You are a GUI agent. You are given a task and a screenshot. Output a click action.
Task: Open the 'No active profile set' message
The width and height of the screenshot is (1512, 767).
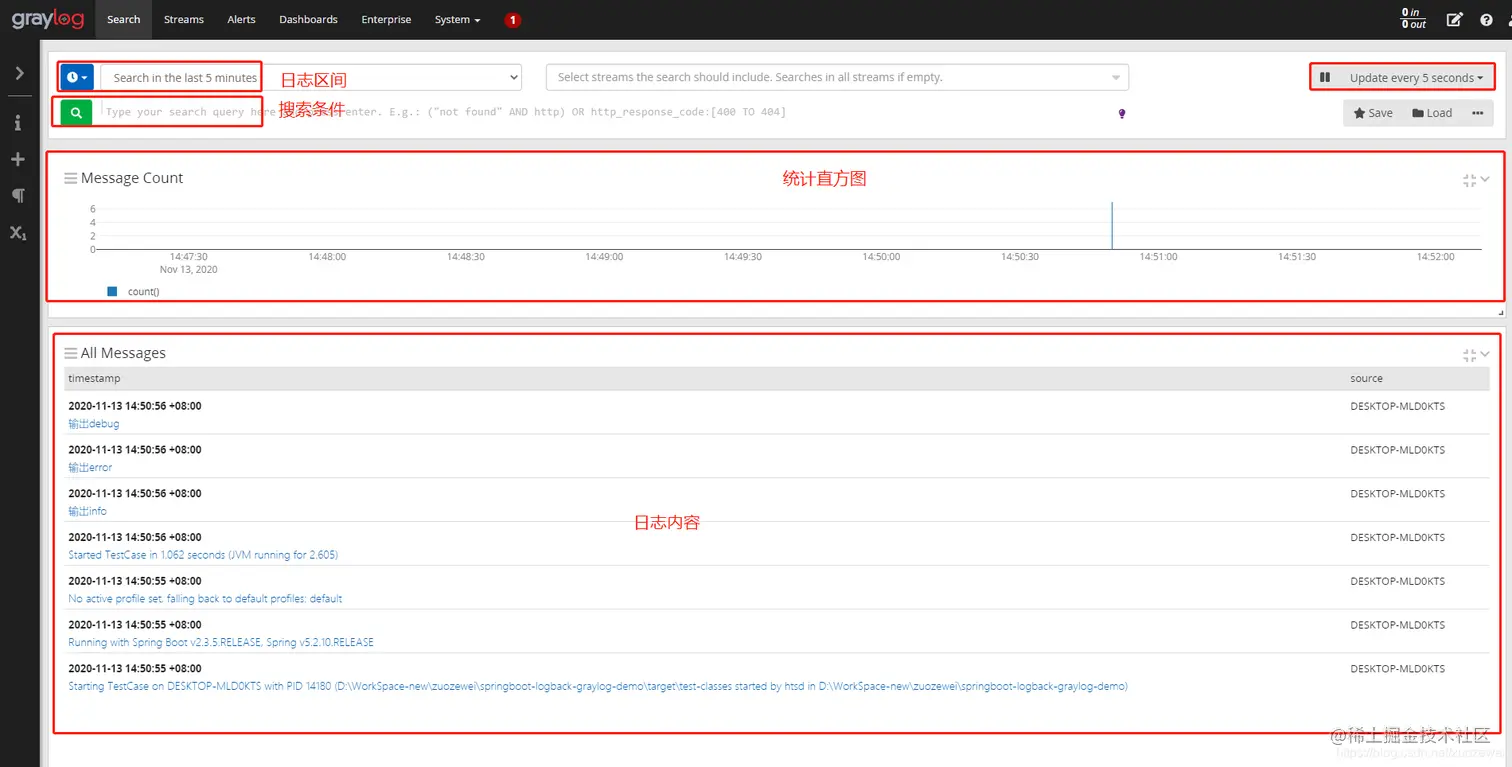(x=205, y=599)
